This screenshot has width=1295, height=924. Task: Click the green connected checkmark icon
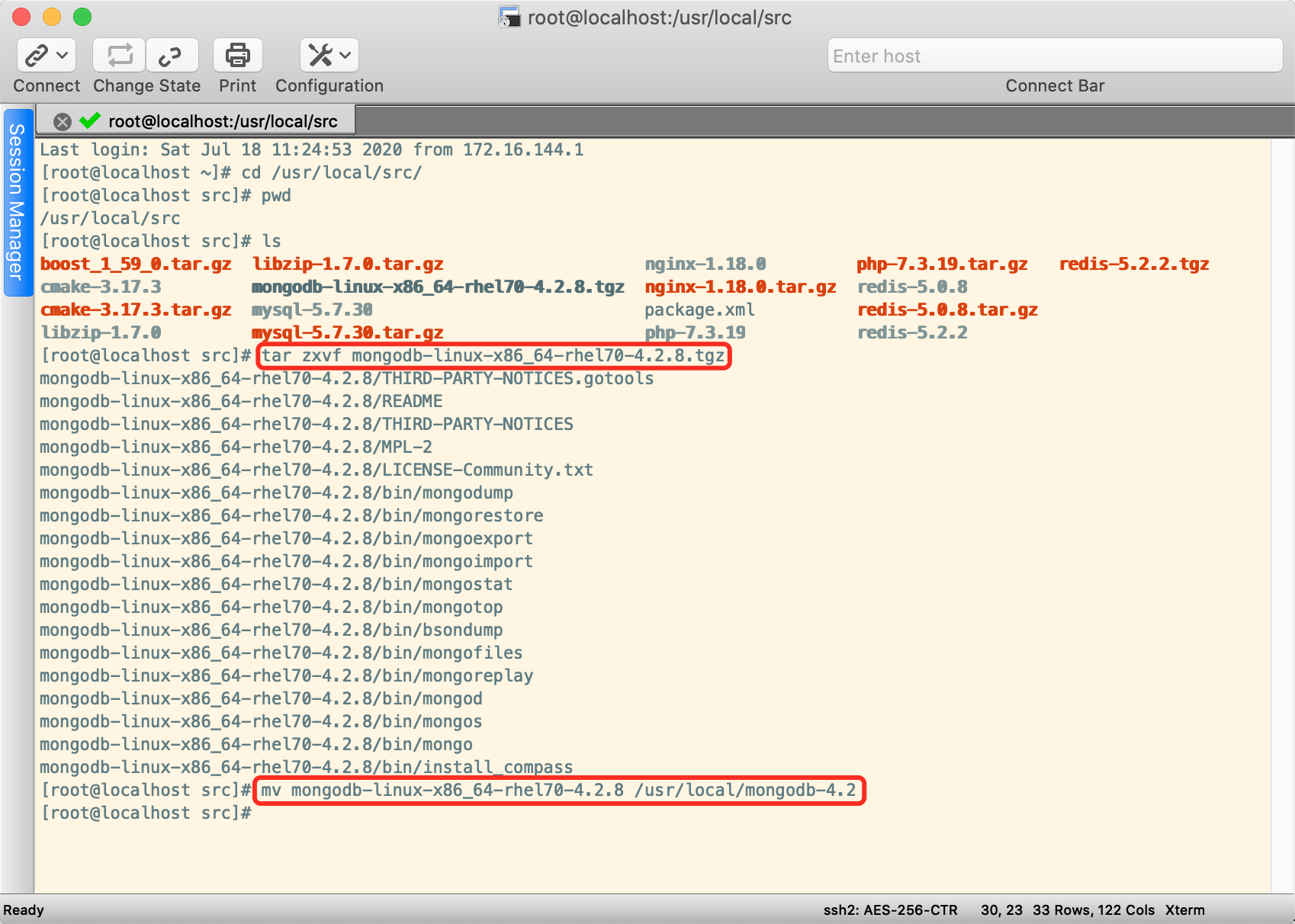(x=90, y=120)
